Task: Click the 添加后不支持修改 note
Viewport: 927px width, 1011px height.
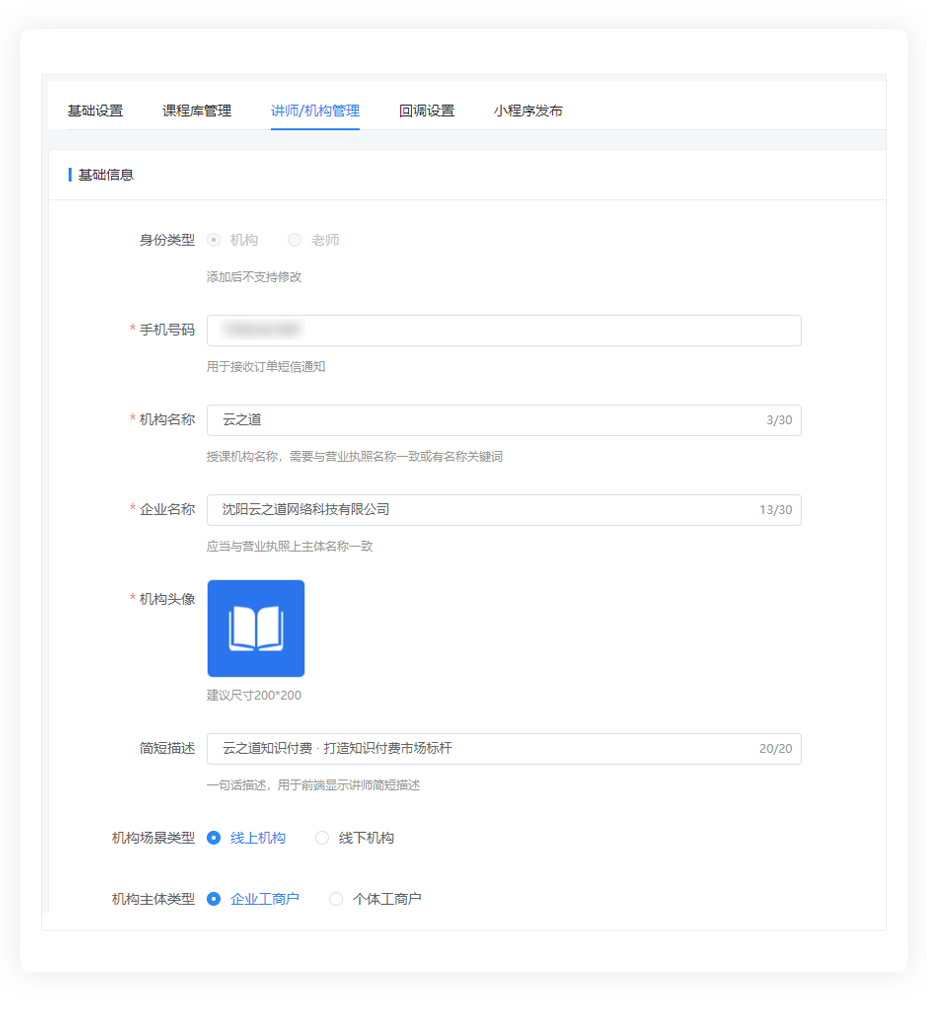Action: click(x=254, y=277)
